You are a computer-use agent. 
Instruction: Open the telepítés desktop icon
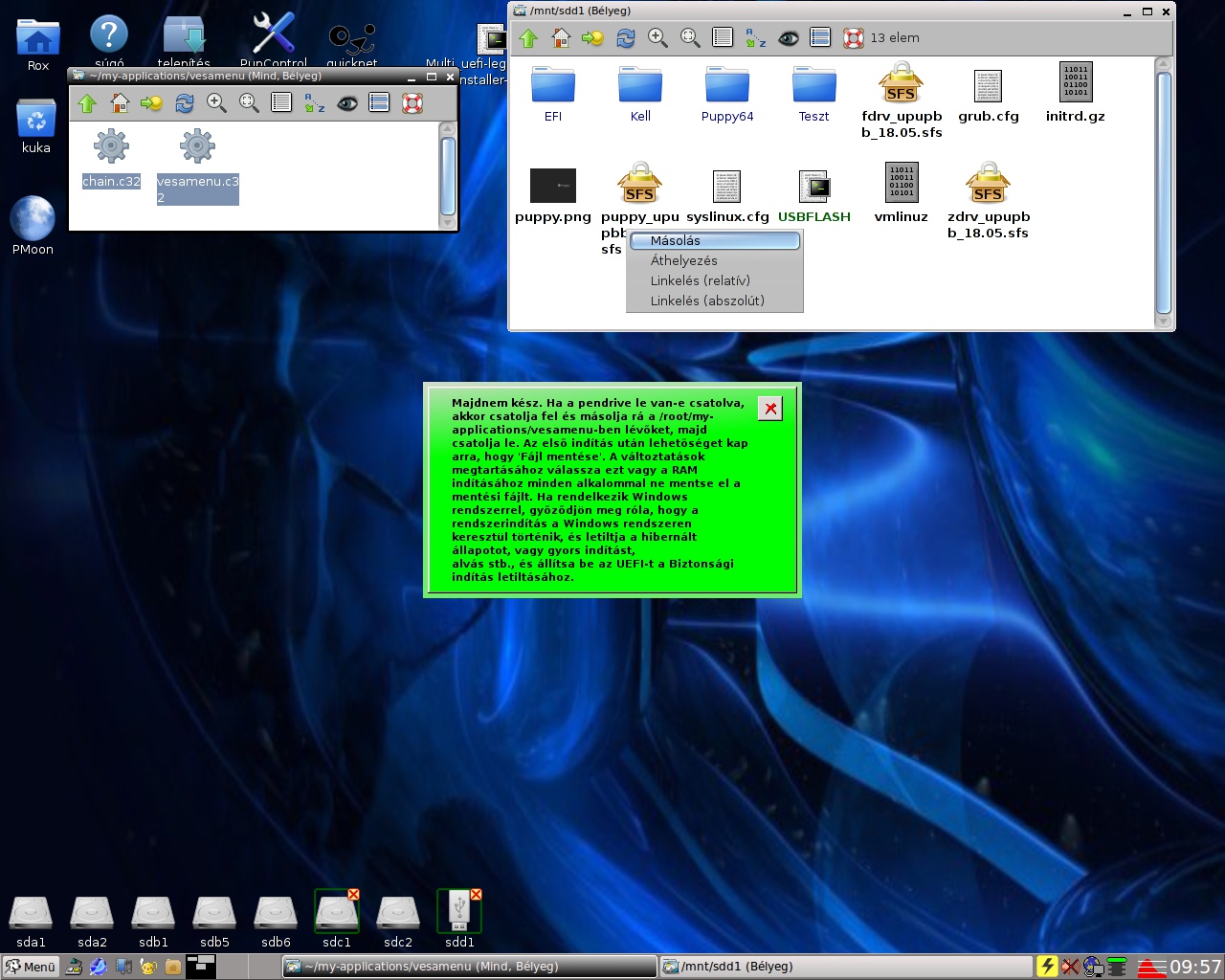tap(184, 41)
